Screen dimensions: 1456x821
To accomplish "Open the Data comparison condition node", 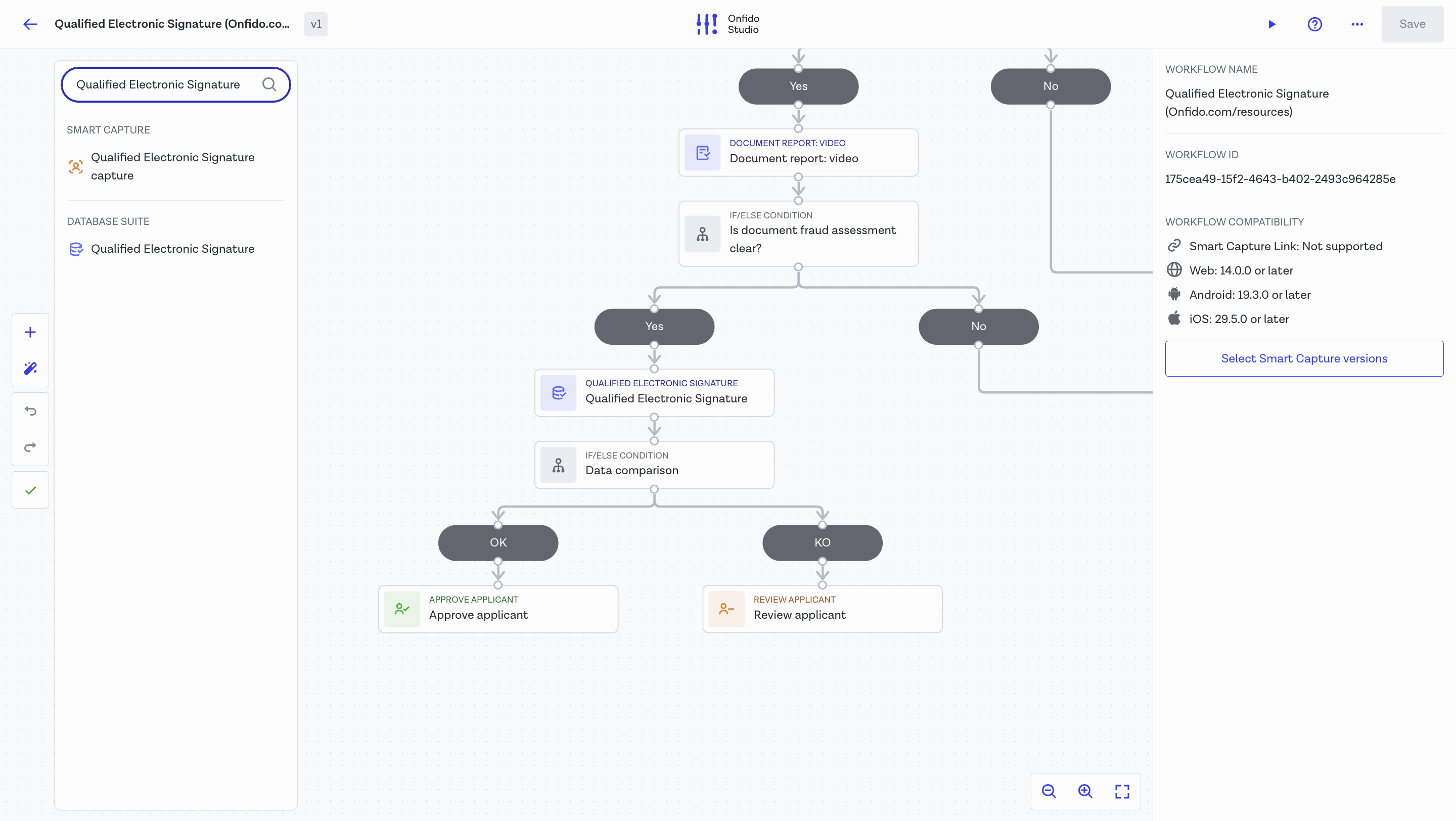I will [654, 465].
